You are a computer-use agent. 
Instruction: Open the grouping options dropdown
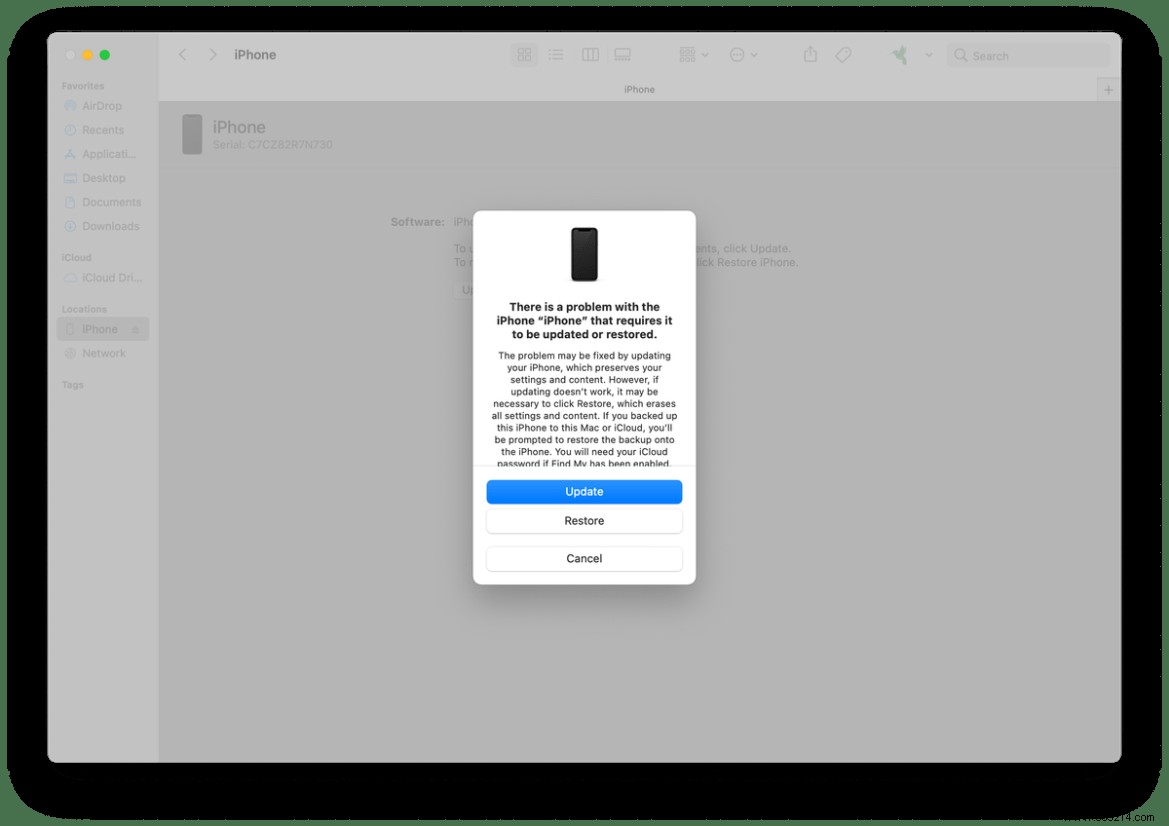coord(693,55)
